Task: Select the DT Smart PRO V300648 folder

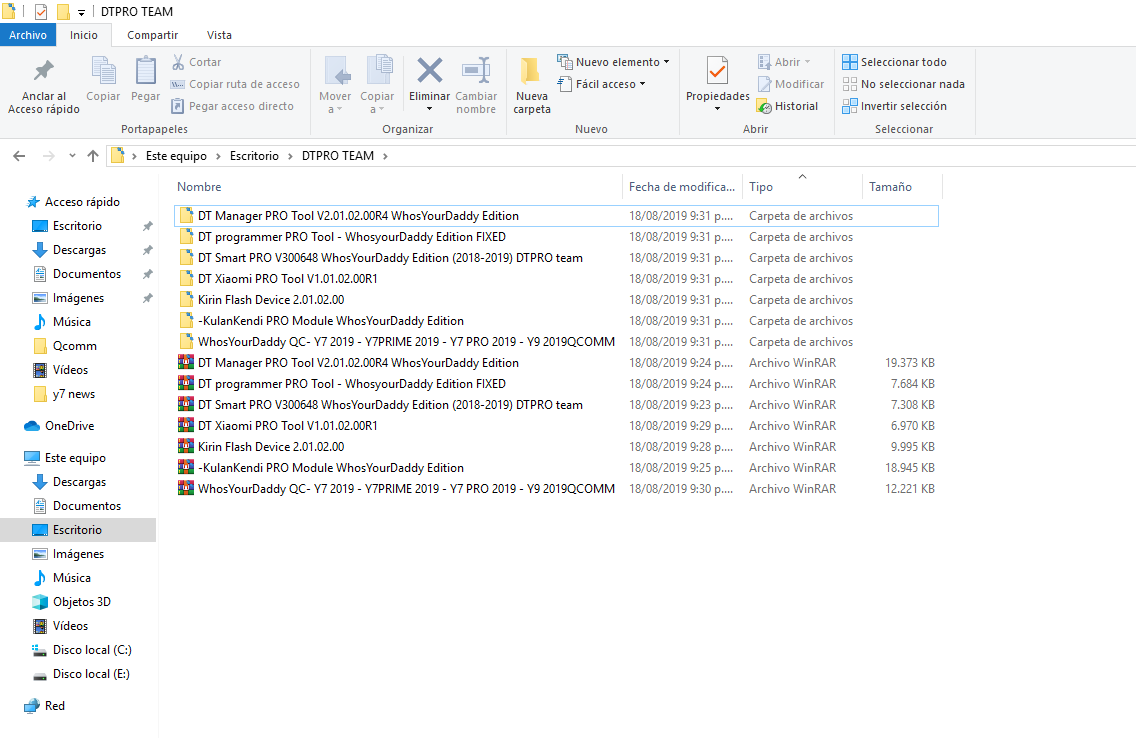Action: point(556,258)
